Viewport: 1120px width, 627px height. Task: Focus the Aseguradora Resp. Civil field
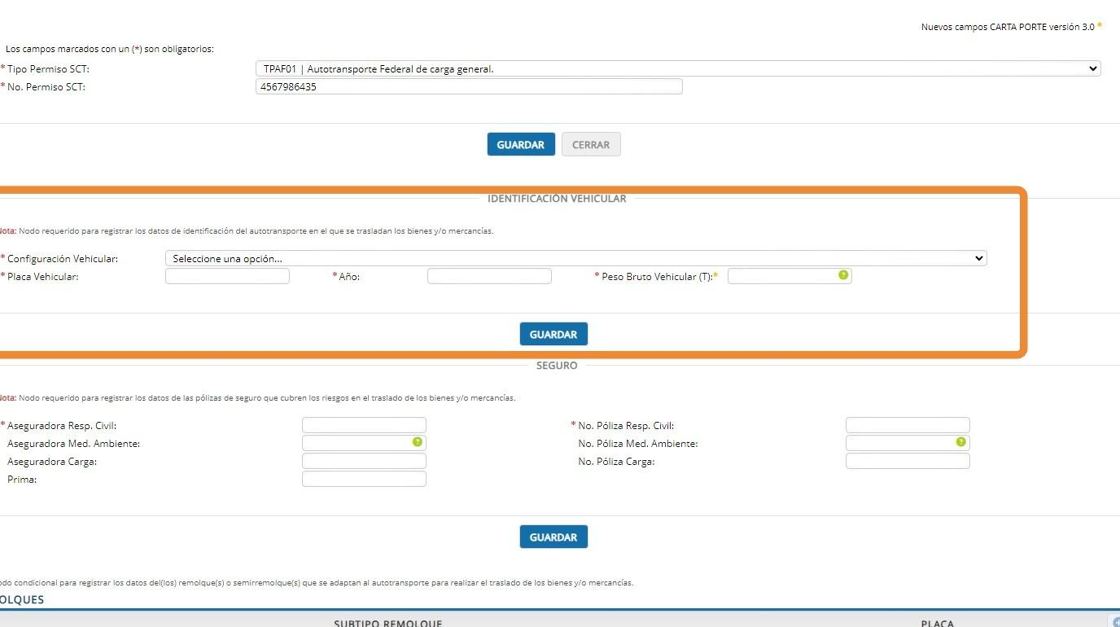(x=364, y=425)
